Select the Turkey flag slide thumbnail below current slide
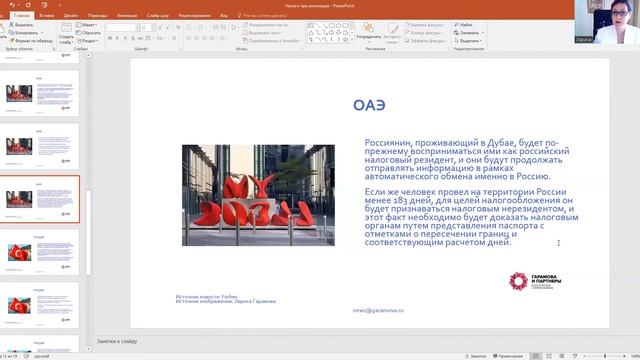This screenshot has height=360, width=640. (x=40, y=252)
